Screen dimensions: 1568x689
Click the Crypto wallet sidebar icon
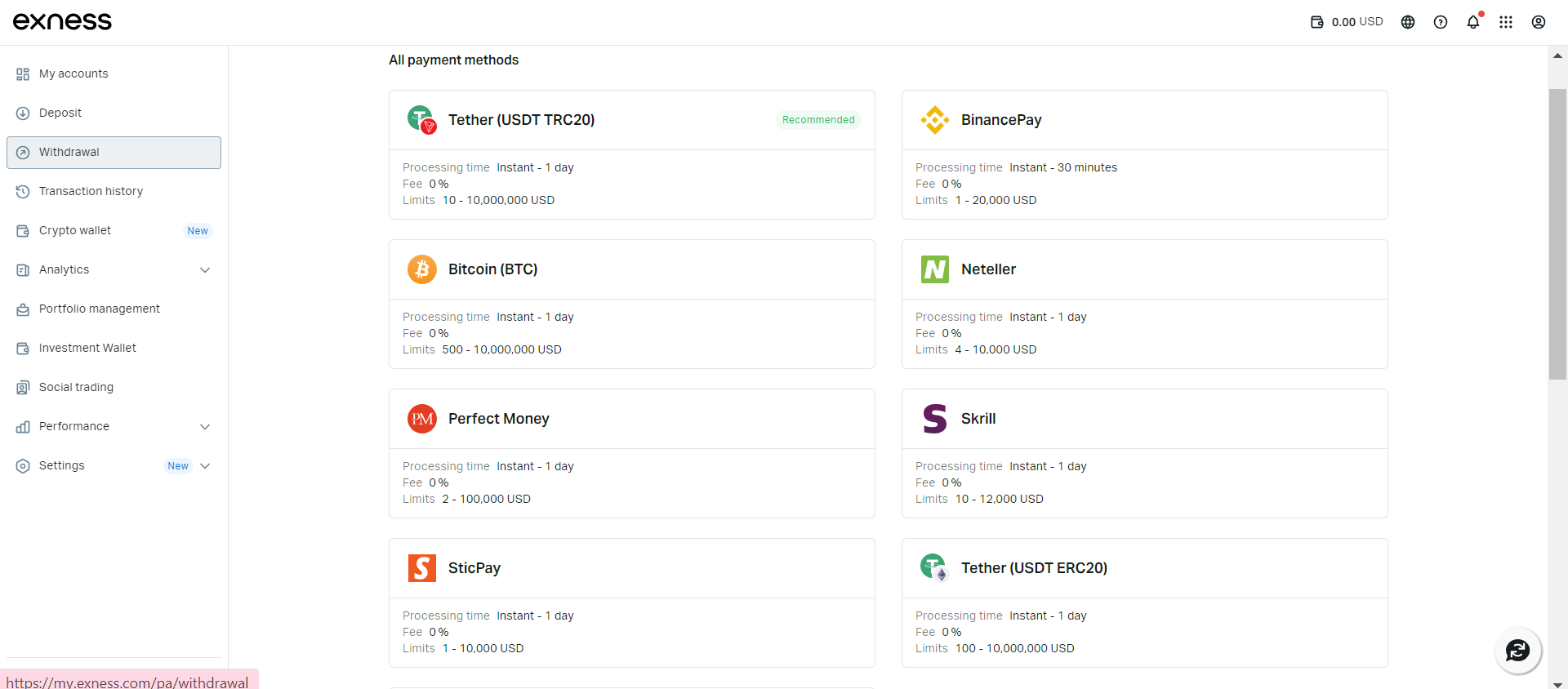click(x=23, y=231)
